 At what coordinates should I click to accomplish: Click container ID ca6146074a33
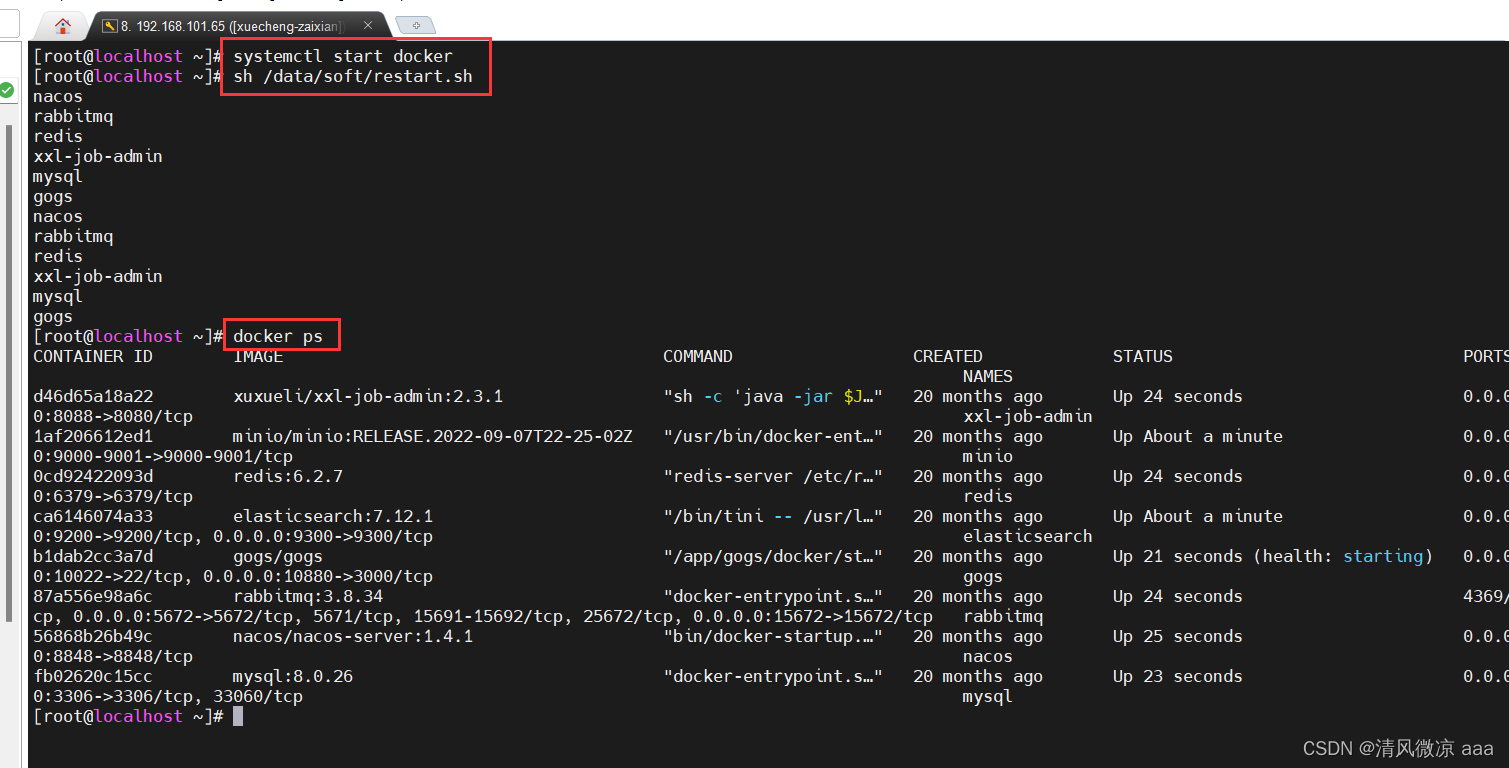pyautogui.click(x=93, y=516)
